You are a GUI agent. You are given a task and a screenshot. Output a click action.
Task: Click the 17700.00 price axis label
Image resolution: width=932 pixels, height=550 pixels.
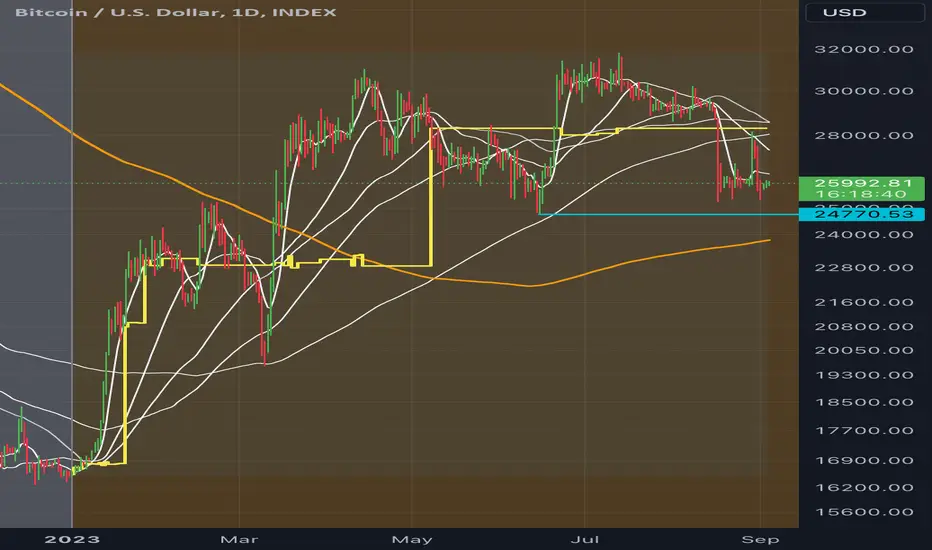[864, 430]
